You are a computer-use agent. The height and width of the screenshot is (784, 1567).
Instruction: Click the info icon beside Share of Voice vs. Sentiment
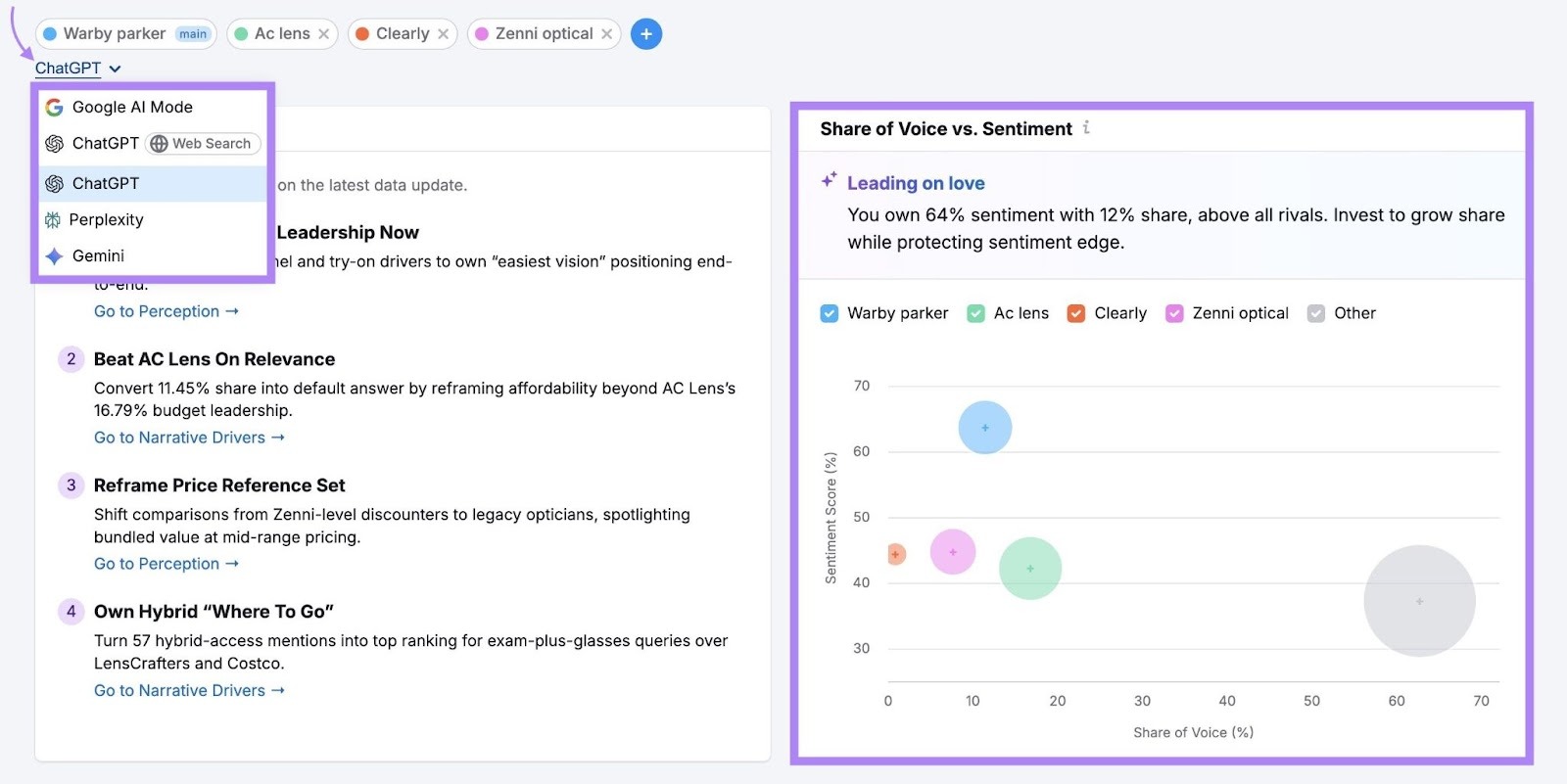point(1087,127)
